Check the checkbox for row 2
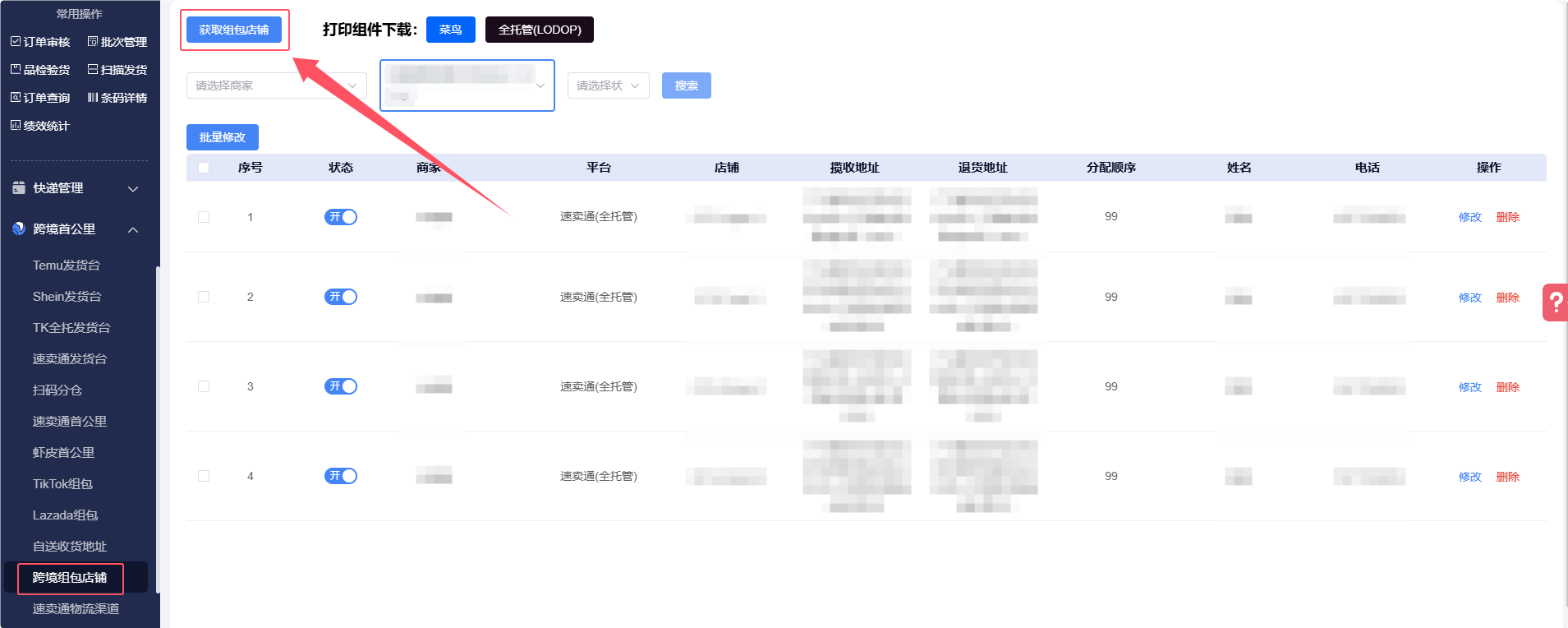Screen dimensions: 1568x628 204,297
